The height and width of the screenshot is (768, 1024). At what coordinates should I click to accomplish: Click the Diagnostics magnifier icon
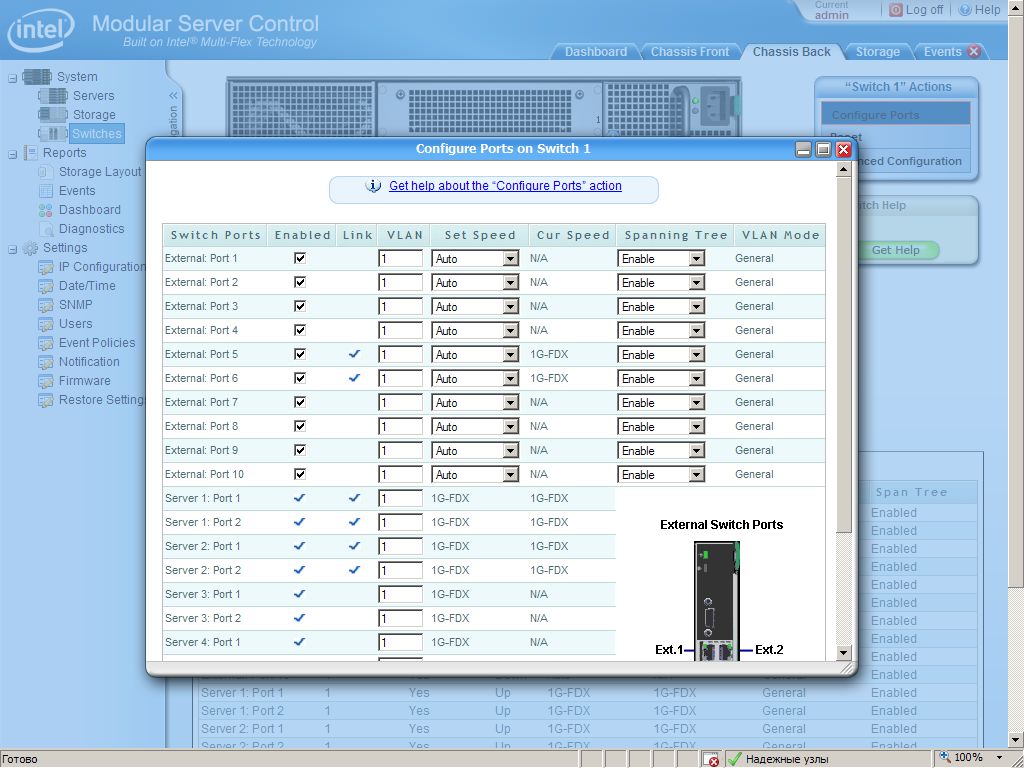46,229
